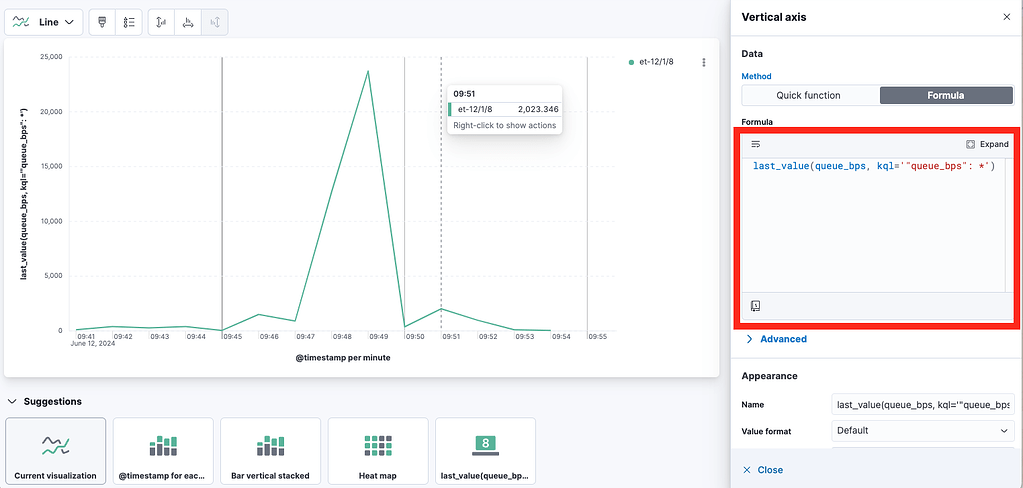Open the legend settings icon
The height and width of the screenshot is (488, 1023).
click(129, 22)
